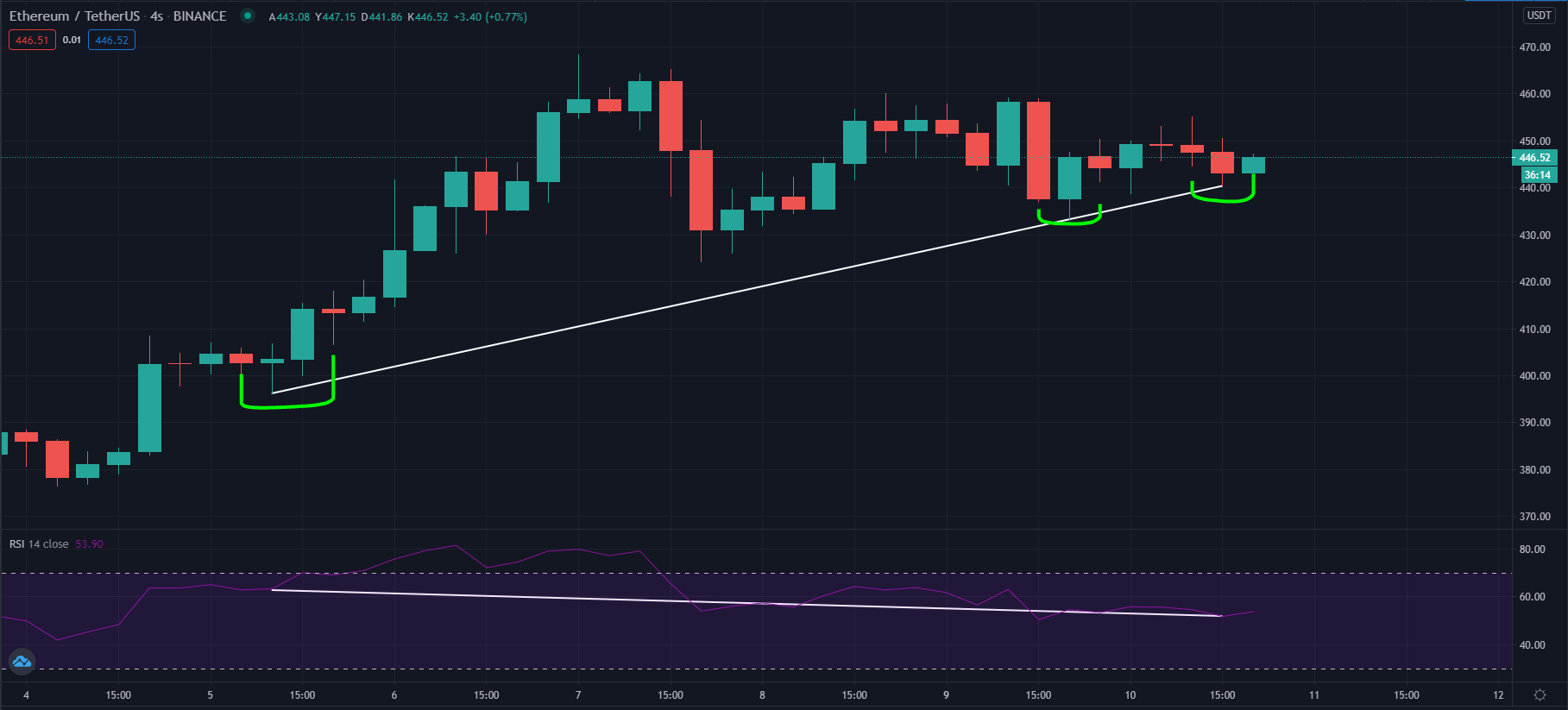Click date label 6 on time axis
The width and height of the screenshot is (1568, 710).
(x=394, y=694)
